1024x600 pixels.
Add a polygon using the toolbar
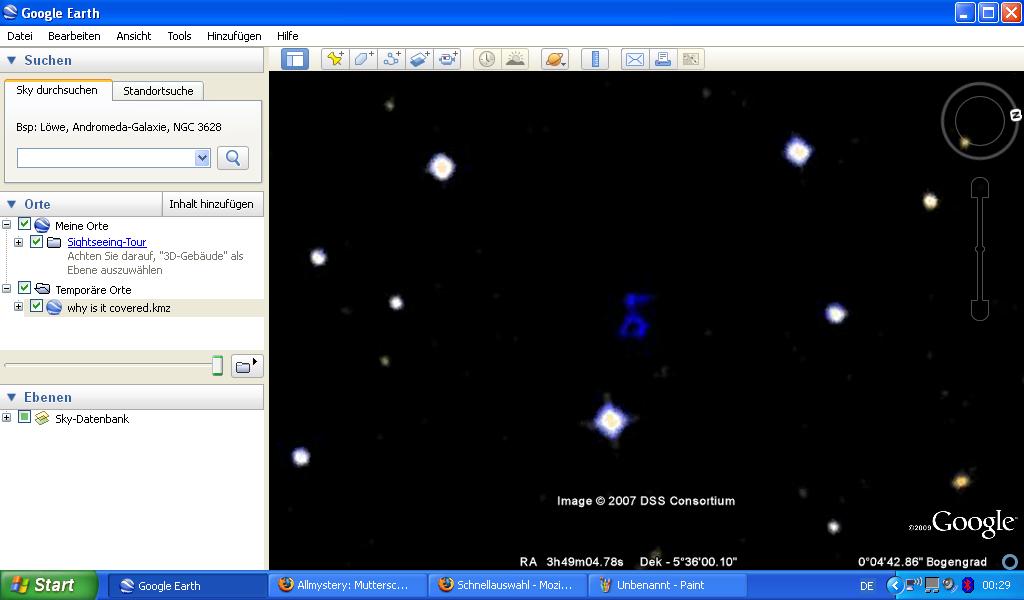tap(364, 59)
